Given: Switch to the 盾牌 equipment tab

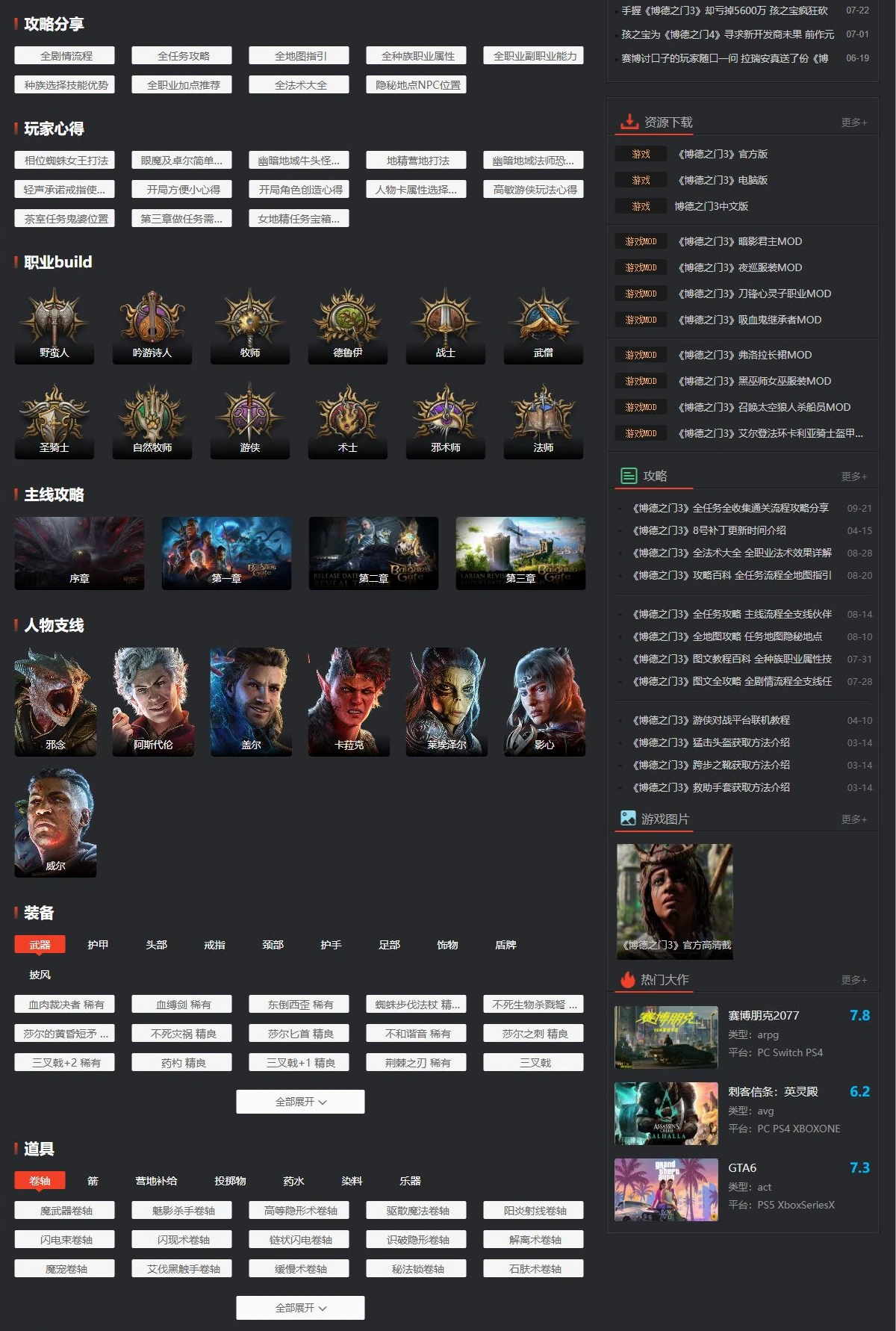Looking at the screenshot, I should point(505,945).
